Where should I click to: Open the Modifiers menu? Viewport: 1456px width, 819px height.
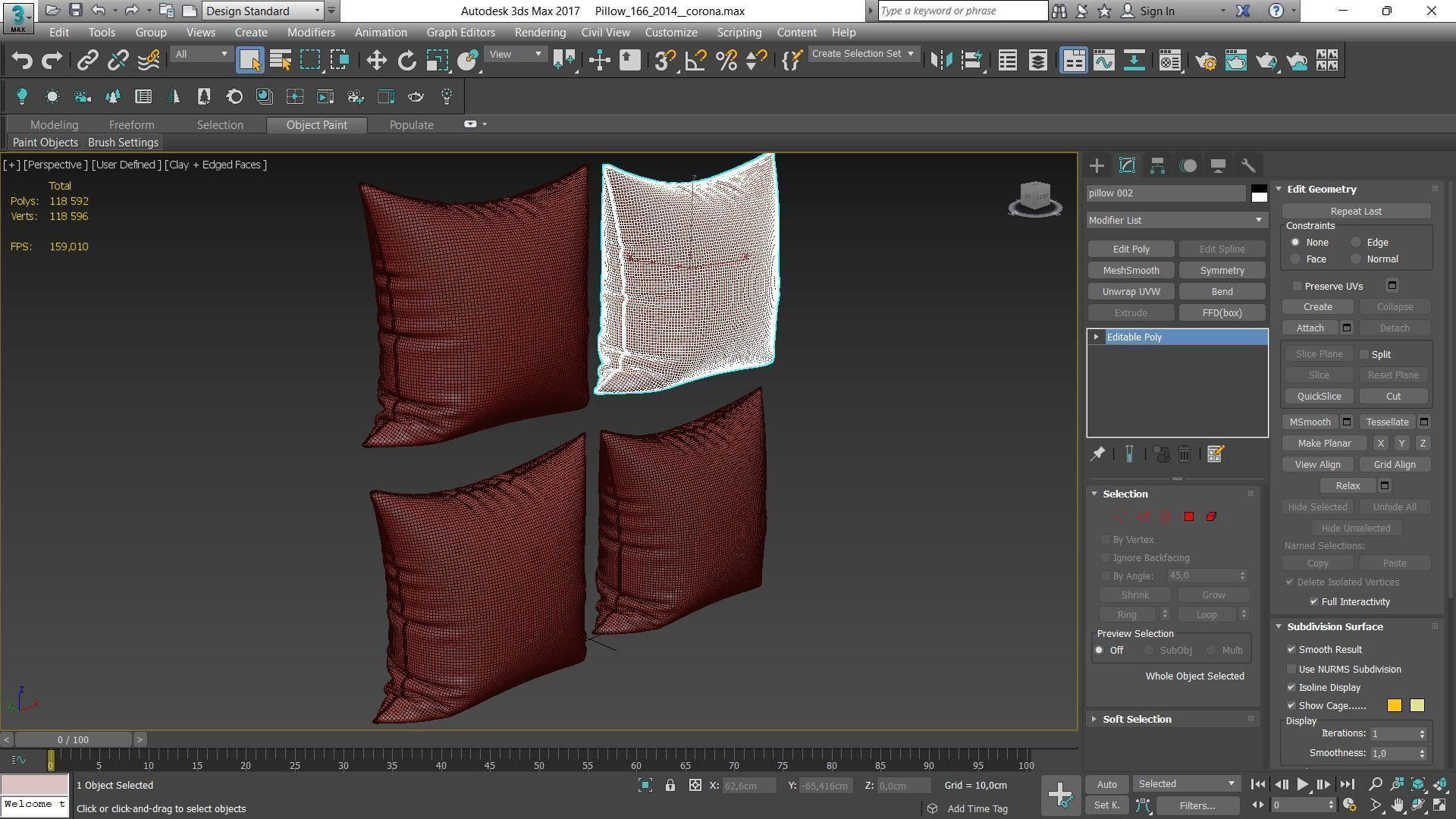(311, 33)
